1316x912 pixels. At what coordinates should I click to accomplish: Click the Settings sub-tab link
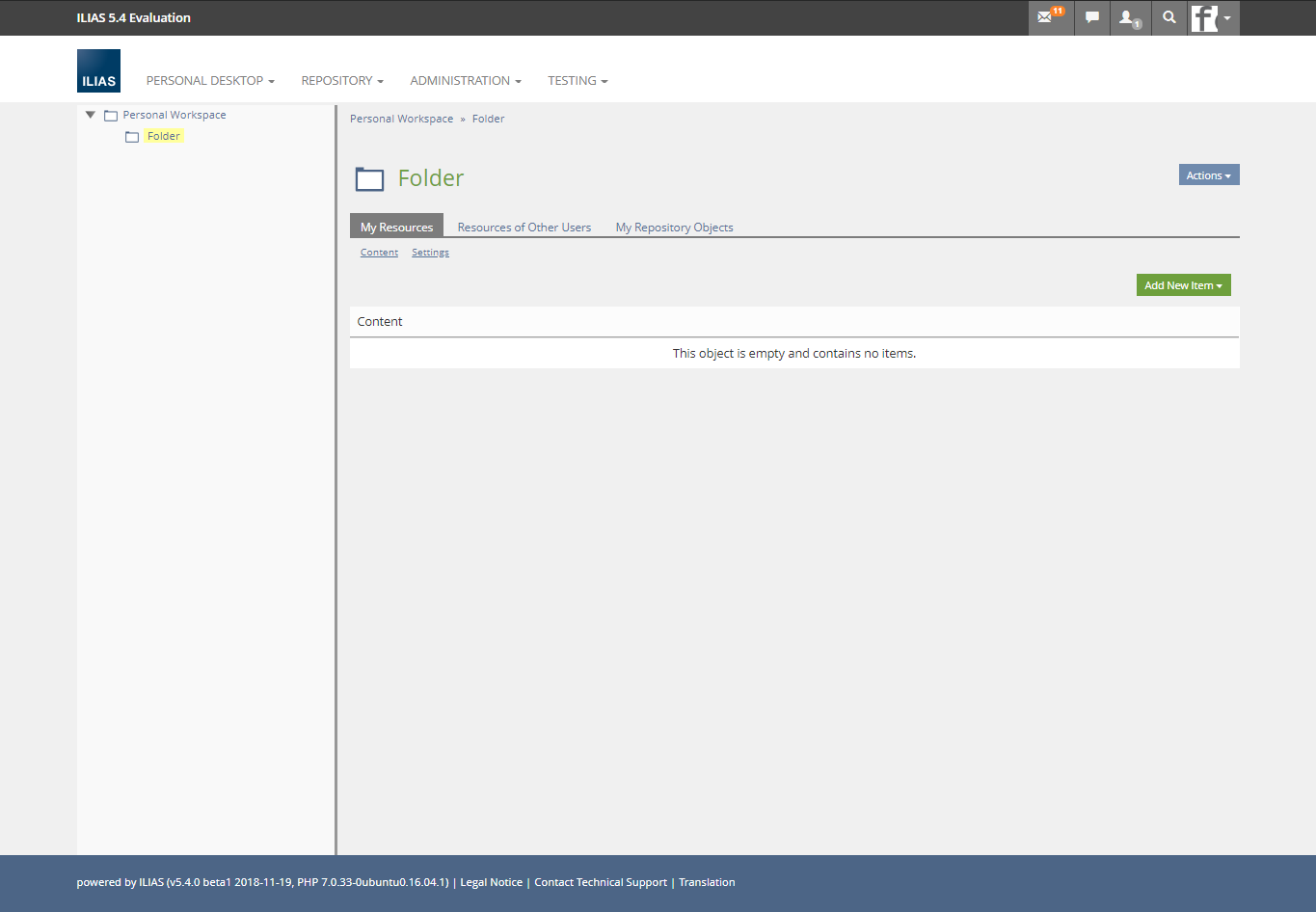pyautogui.click(x=430, y=253)
